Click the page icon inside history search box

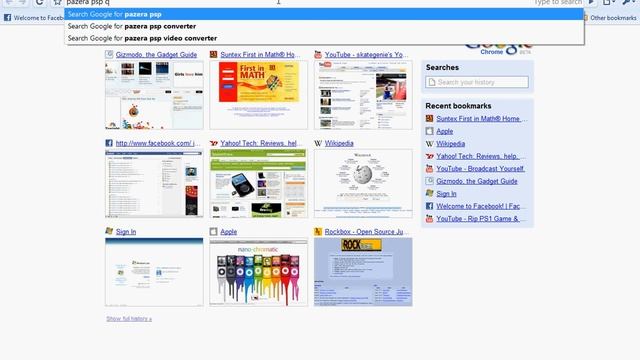[432, 82]
